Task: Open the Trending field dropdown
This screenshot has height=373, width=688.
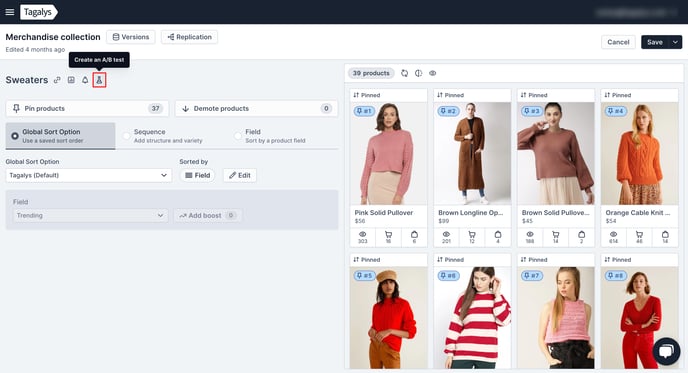Action: [90, 215]
